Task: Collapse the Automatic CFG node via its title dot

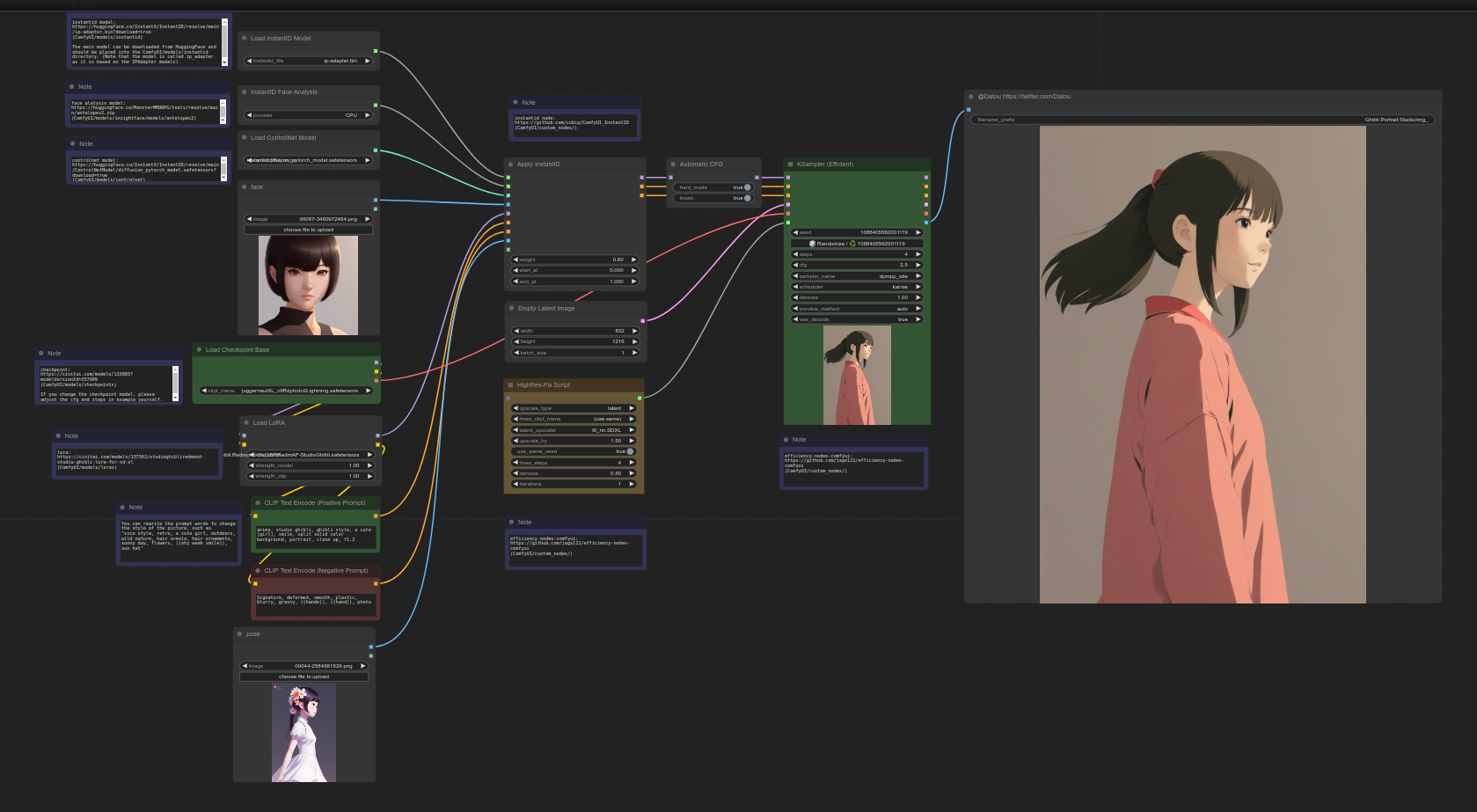Action: coord(674,164)
